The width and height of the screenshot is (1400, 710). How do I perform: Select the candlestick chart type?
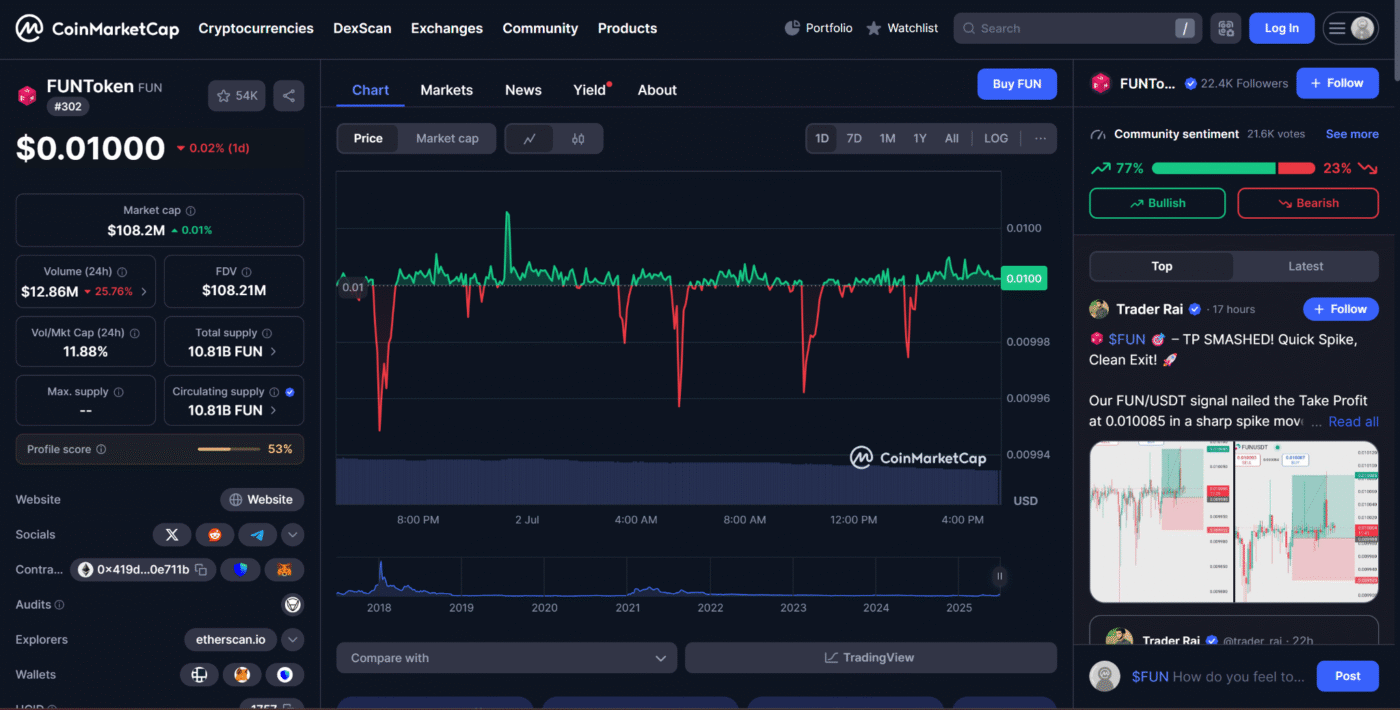tap(578, 139)
